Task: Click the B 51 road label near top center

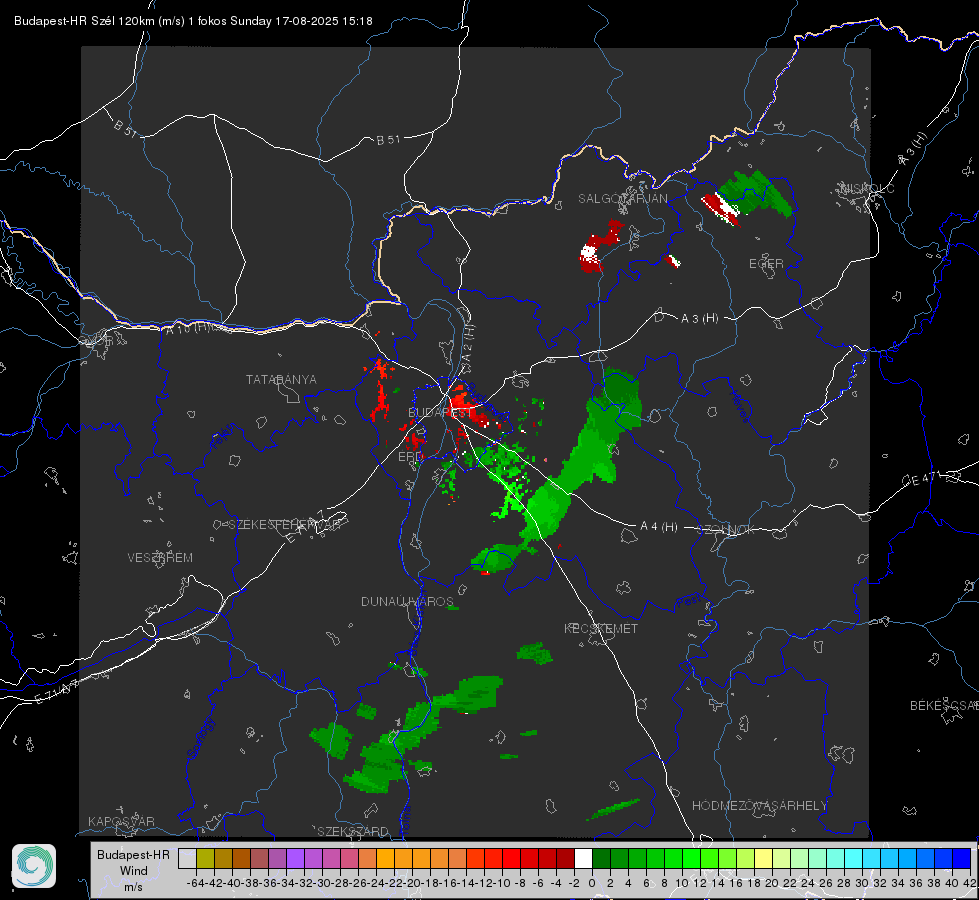Action: pyautogui.click(x=388, y=140)
